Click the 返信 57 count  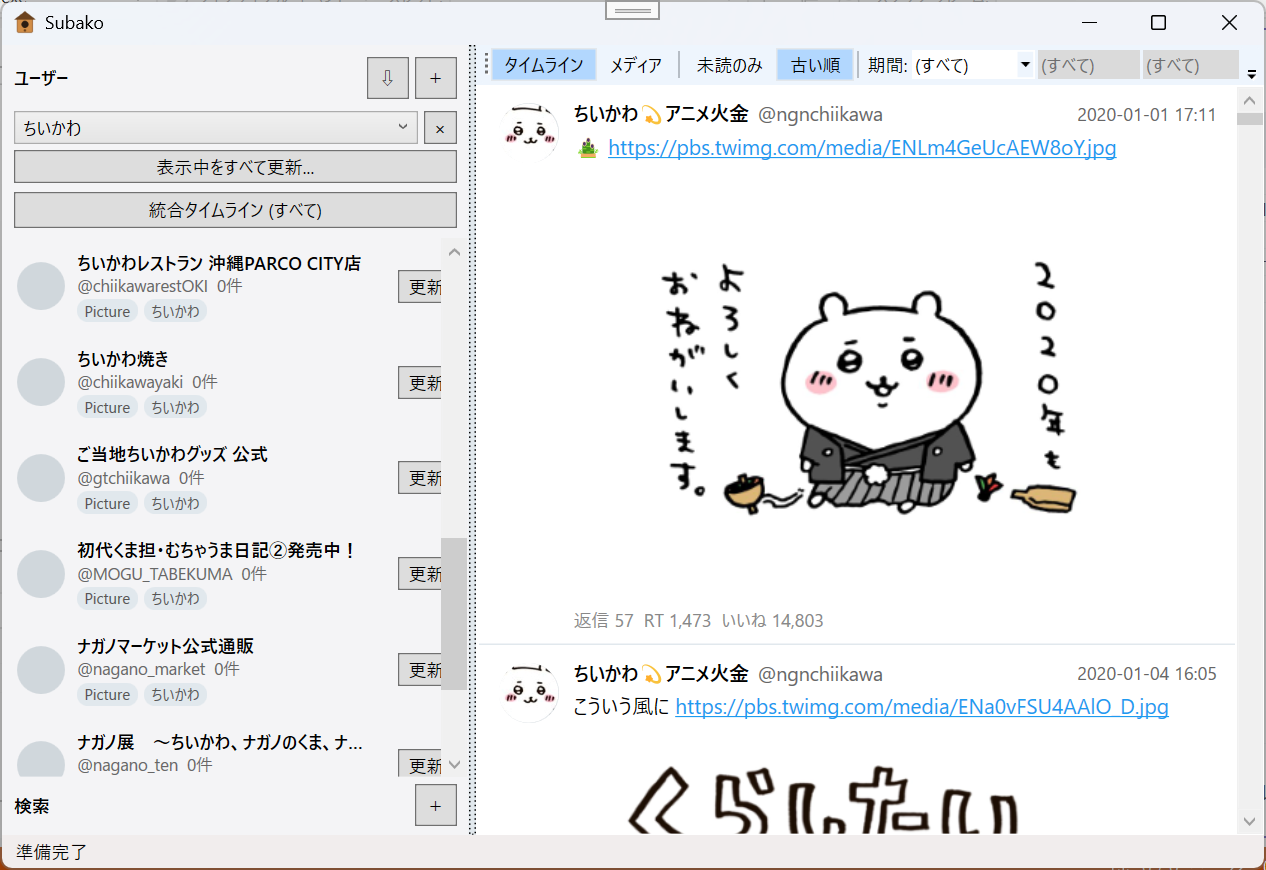(x=604, y=621)
